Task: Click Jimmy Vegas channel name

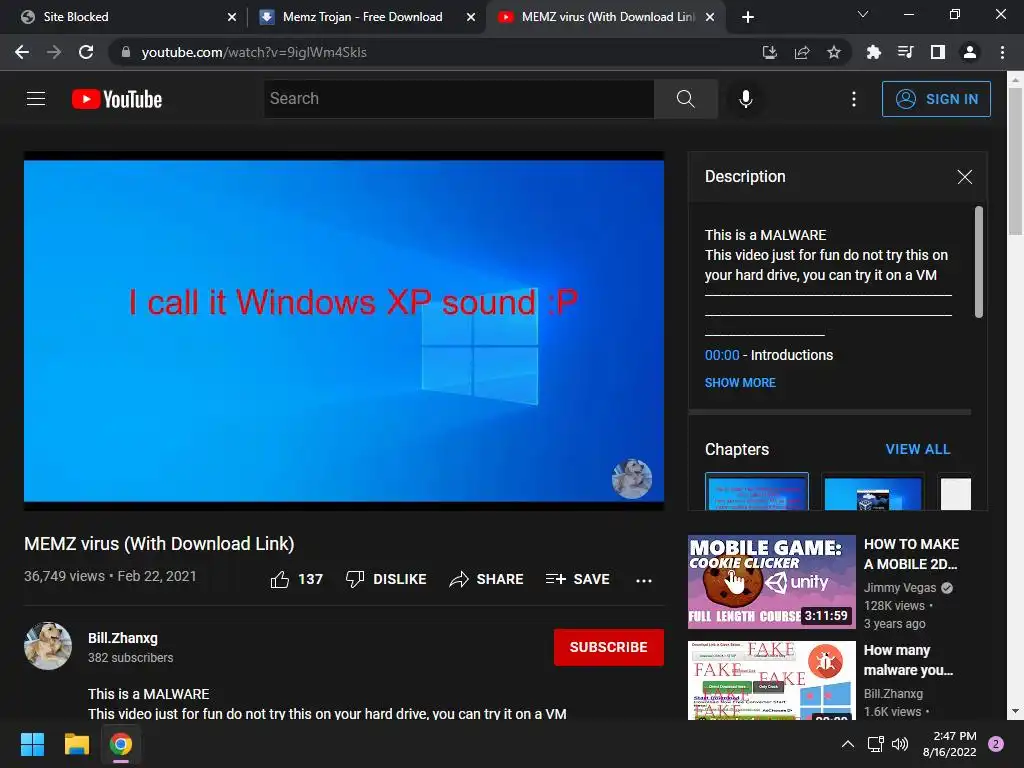Action: (x=900, y=588)
